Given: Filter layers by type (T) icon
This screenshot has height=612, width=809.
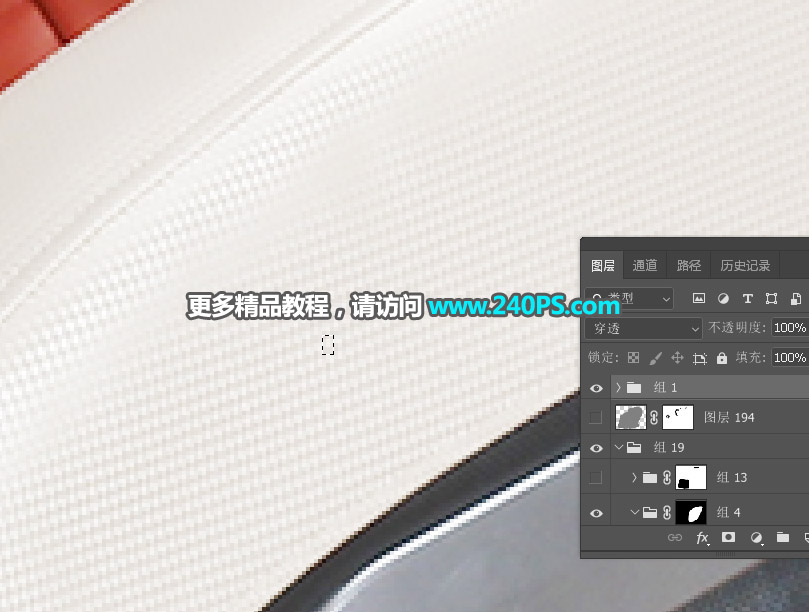Looking at the screenshot, I should point(747,298).
